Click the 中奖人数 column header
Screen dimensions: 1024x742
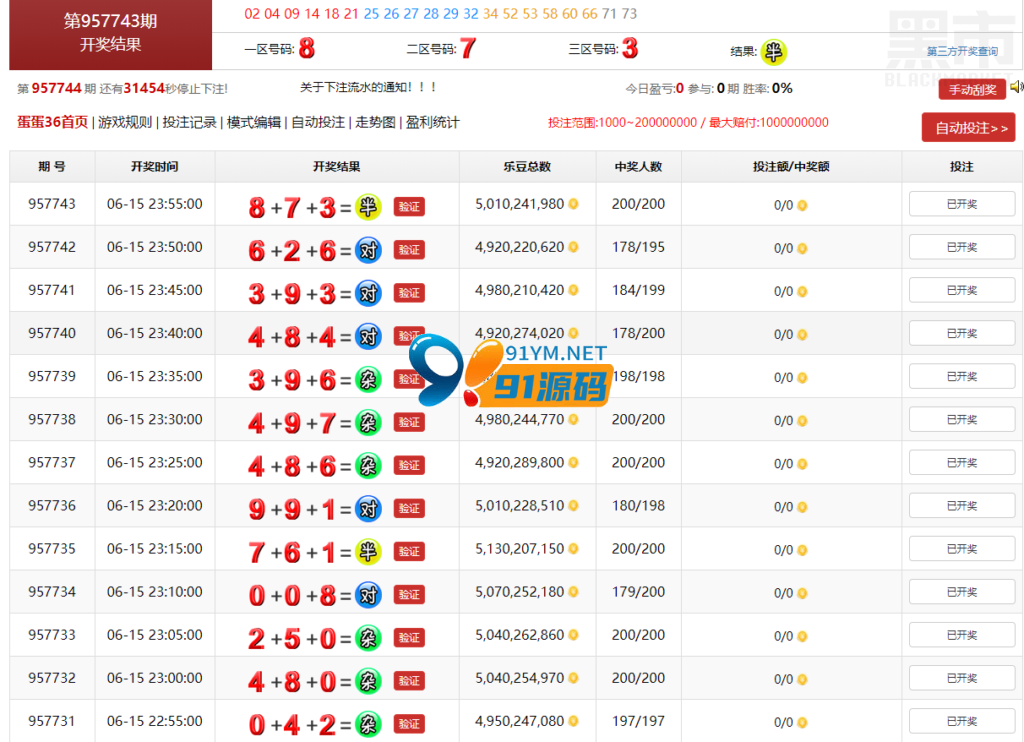638,167
